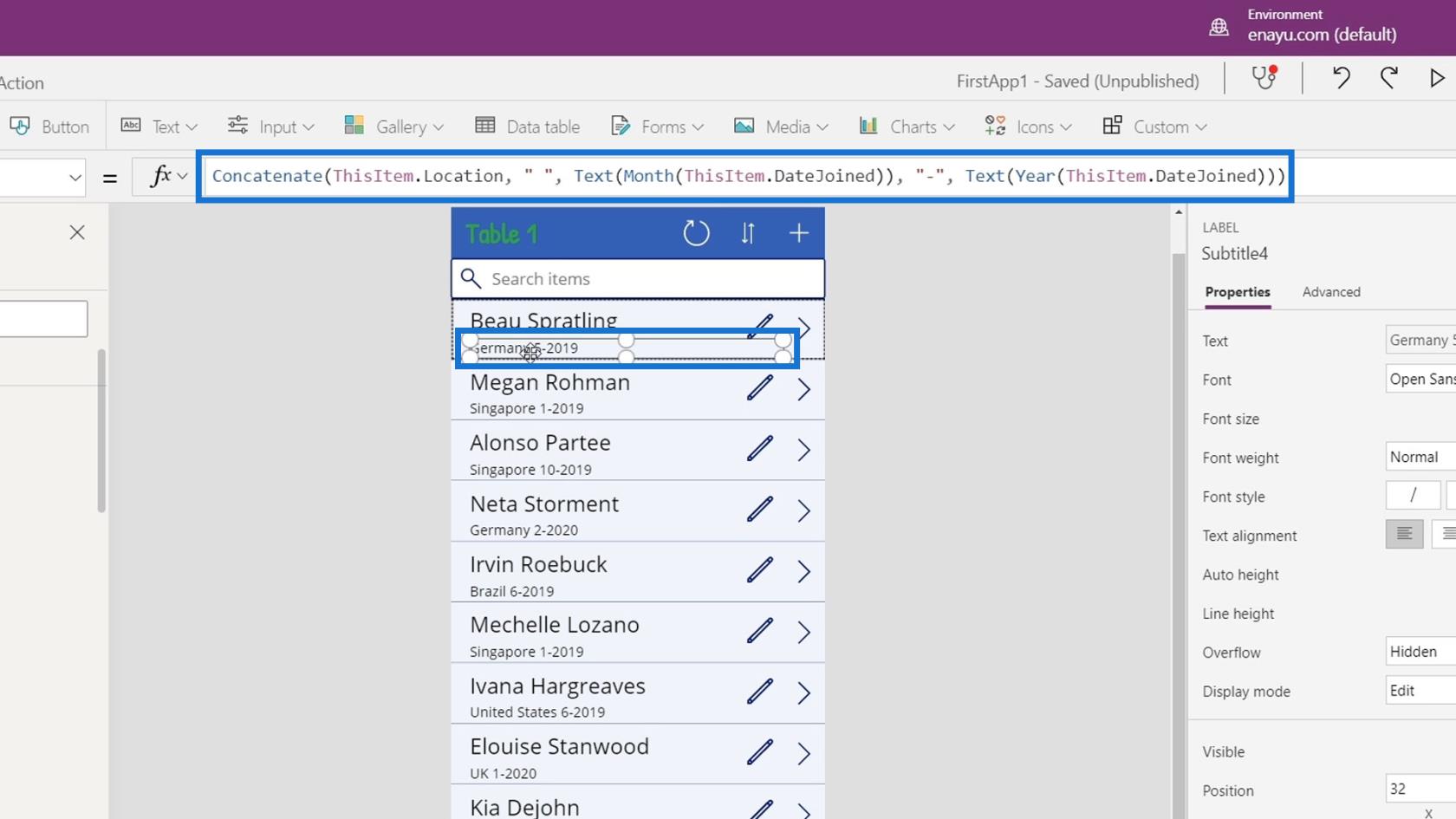Open the Action menu tab

pos(22,83)
